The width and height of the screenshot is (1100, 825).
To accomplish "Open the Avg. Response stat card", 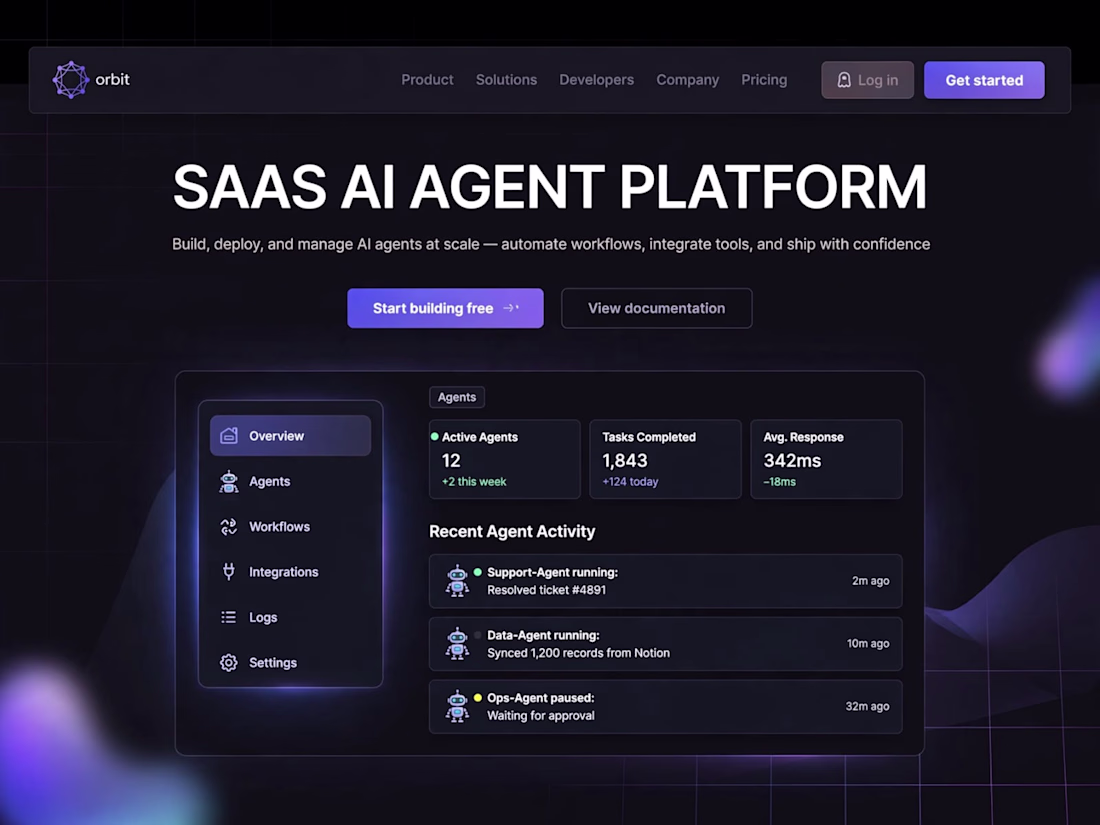I will 826,460.
